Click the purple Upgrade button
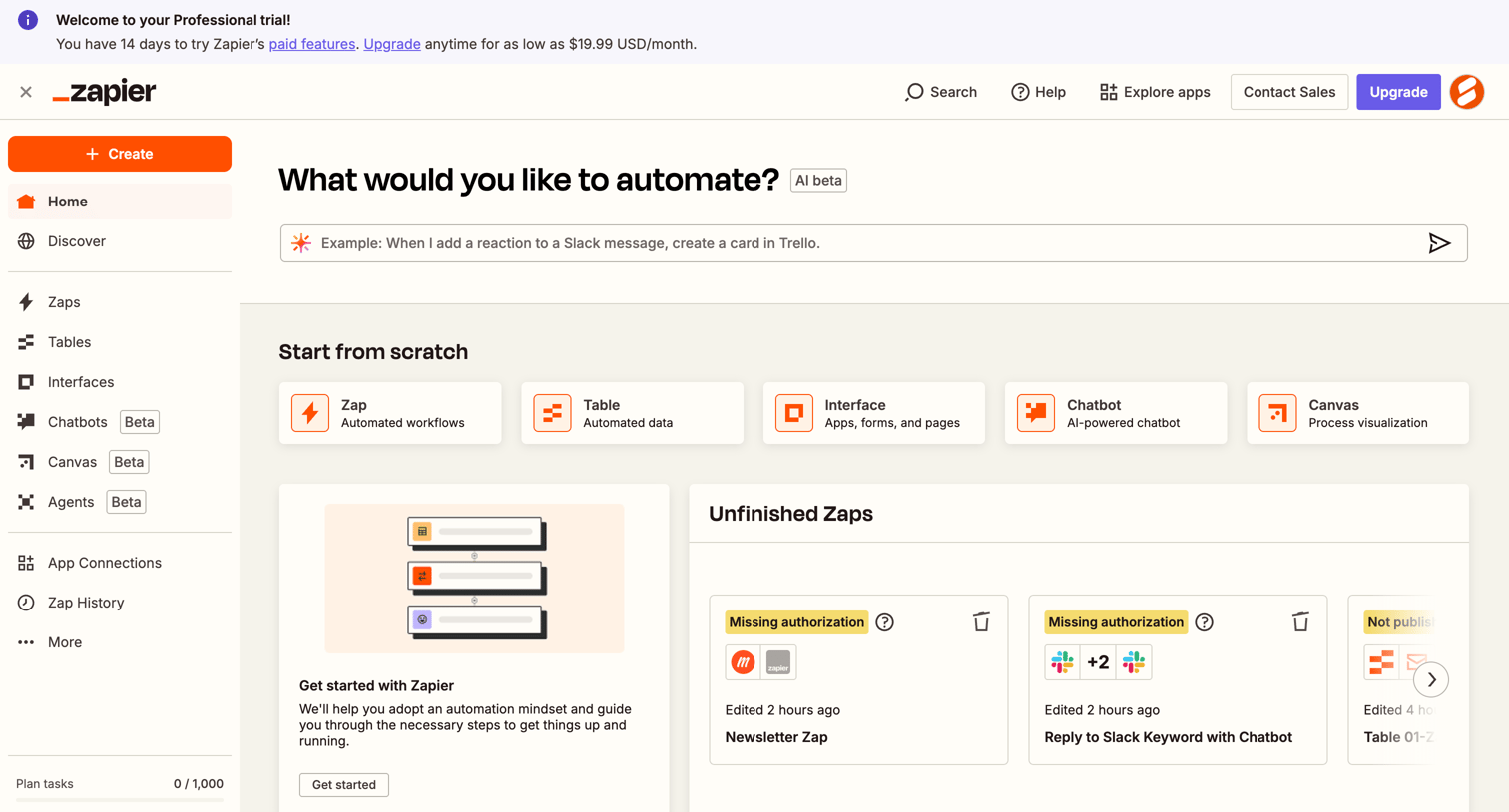This screenshot has width=1509, height=812. coord(1398,92)
